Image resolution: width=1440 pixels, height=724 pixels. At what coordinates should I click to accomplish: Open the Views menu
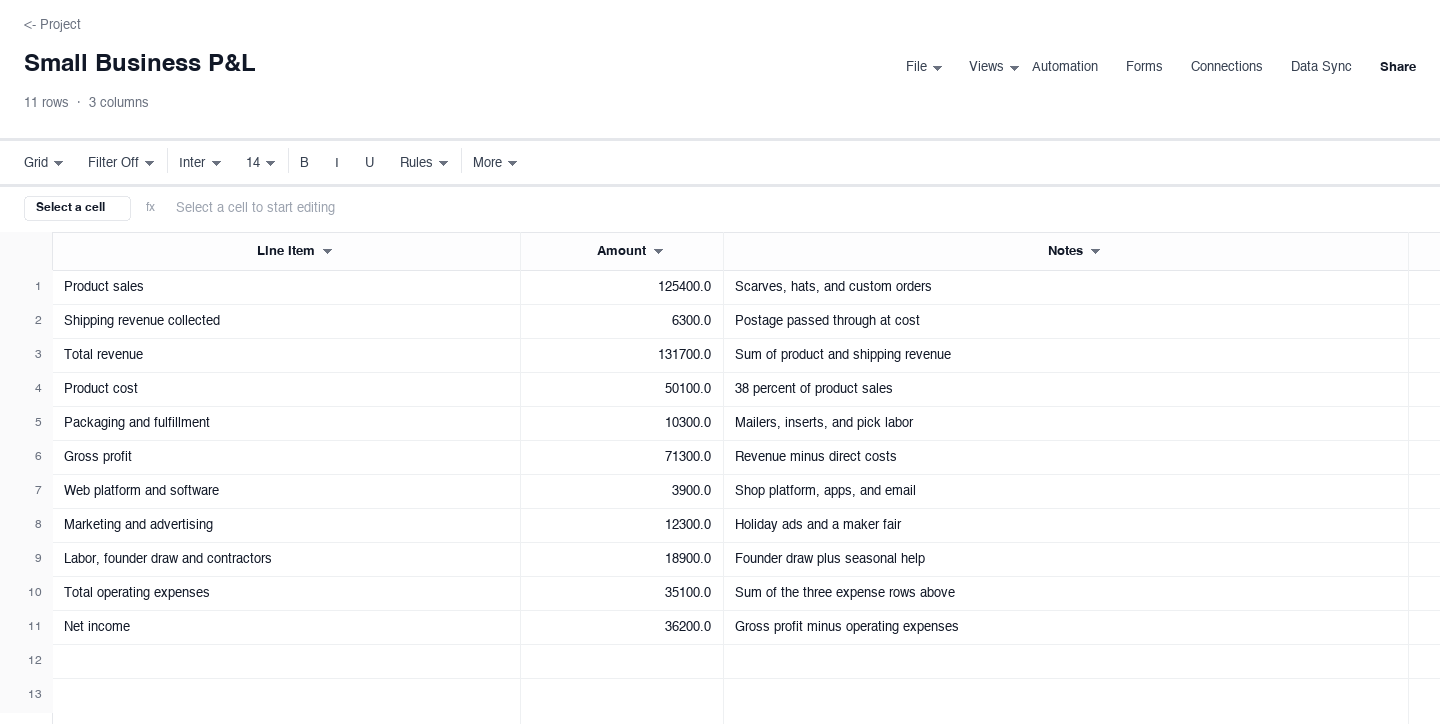pyautogui.click(x=994, y=67)
